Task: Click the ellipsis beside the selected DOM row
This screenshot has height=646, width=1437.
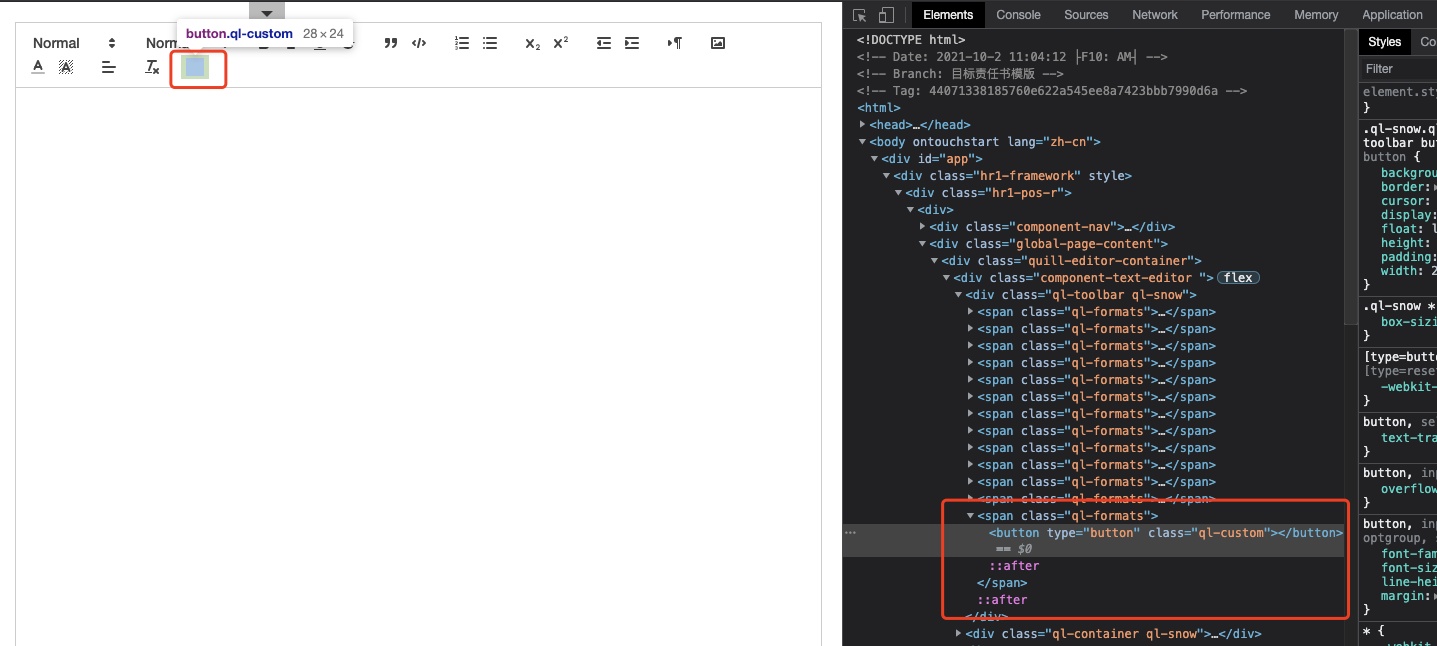Action: [x=851, y=533]
